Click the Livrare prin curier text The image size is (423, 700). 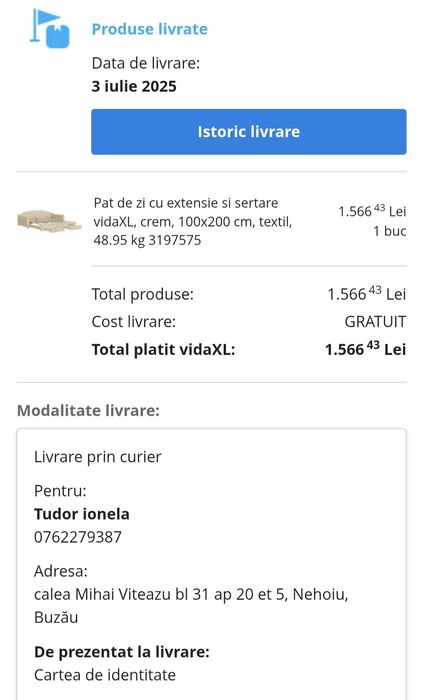pyautogui.click(x=97, y=457)
